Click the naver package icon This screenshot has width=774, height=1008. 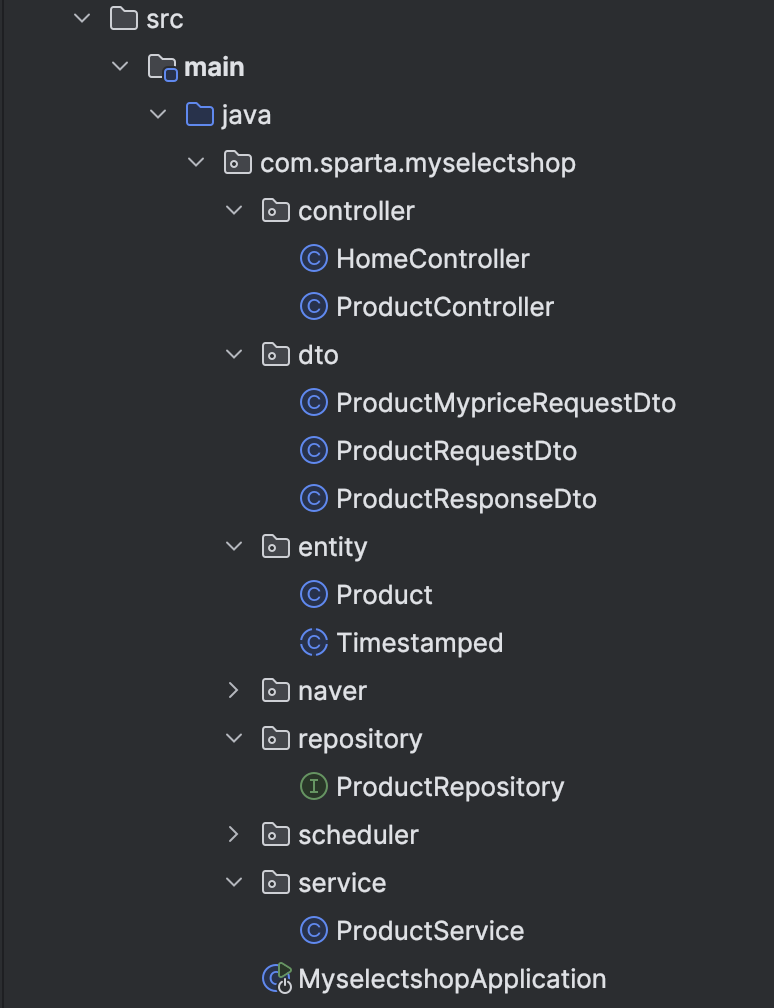(276, 691)
